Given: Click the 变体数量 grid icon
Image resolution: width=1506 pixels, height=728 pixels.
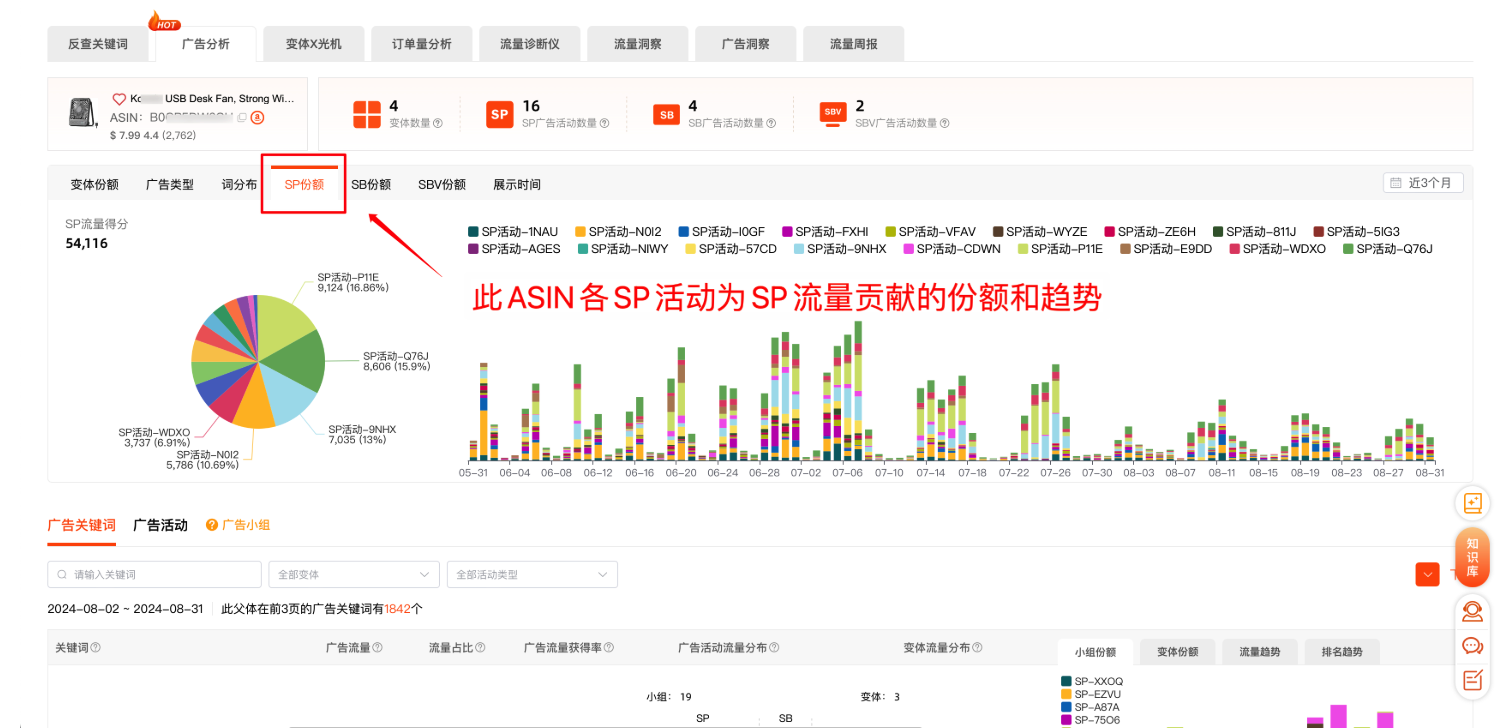Looking at the screenshot, I should point(367,114).
